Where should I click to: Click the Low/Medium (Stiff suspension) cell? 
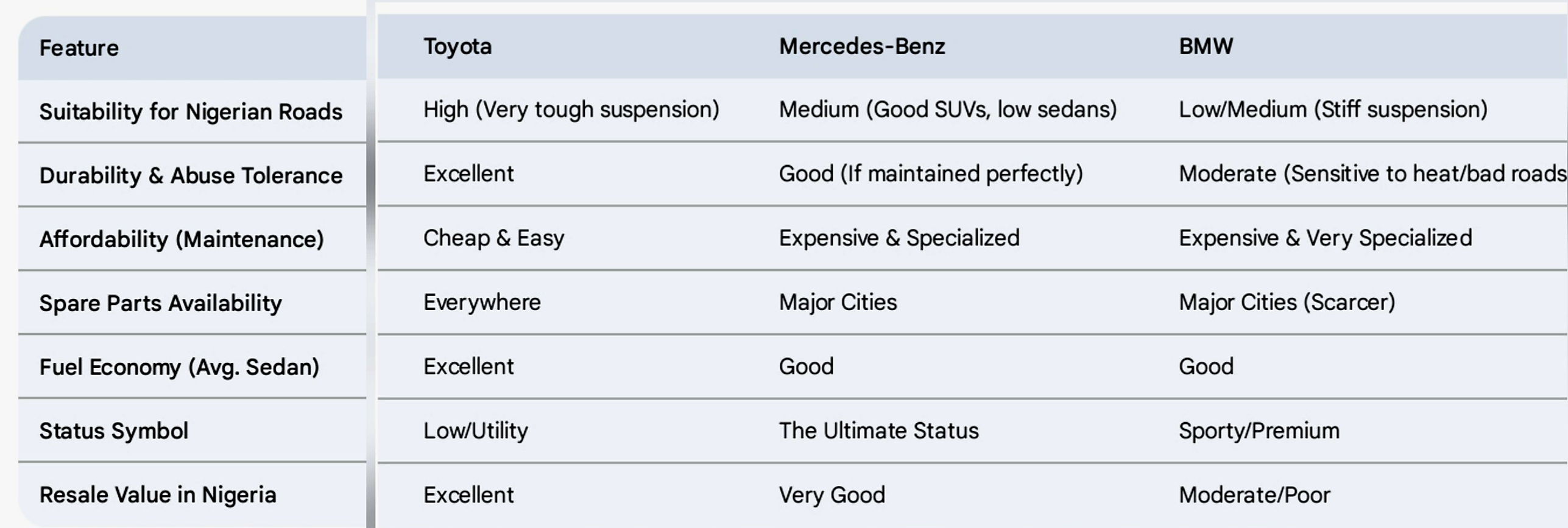tap(1333, 110)
